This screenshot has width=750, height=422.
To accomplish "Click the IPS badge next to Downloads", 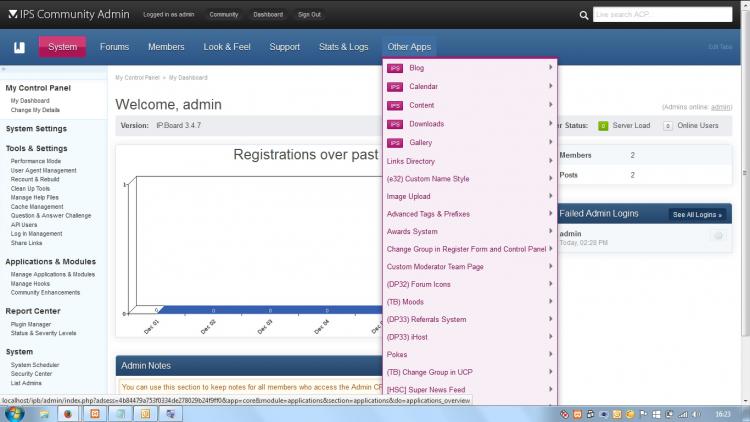I will (395, 124).
